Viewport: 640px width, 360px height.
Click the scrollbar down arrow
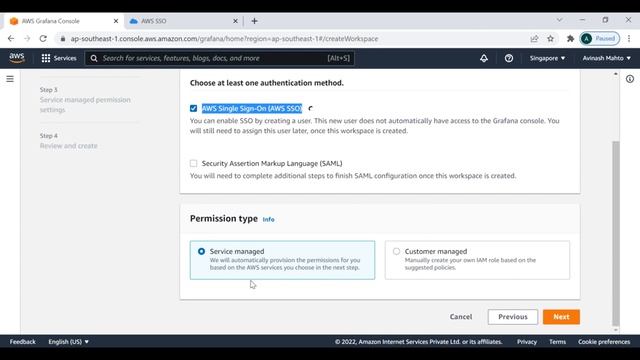(616, 330)
